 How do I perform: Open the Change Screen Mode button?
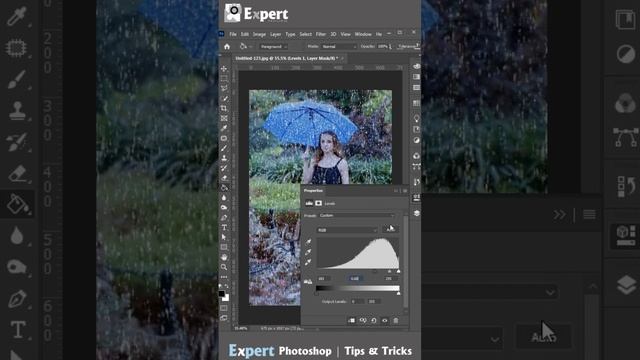click(224, 318)
